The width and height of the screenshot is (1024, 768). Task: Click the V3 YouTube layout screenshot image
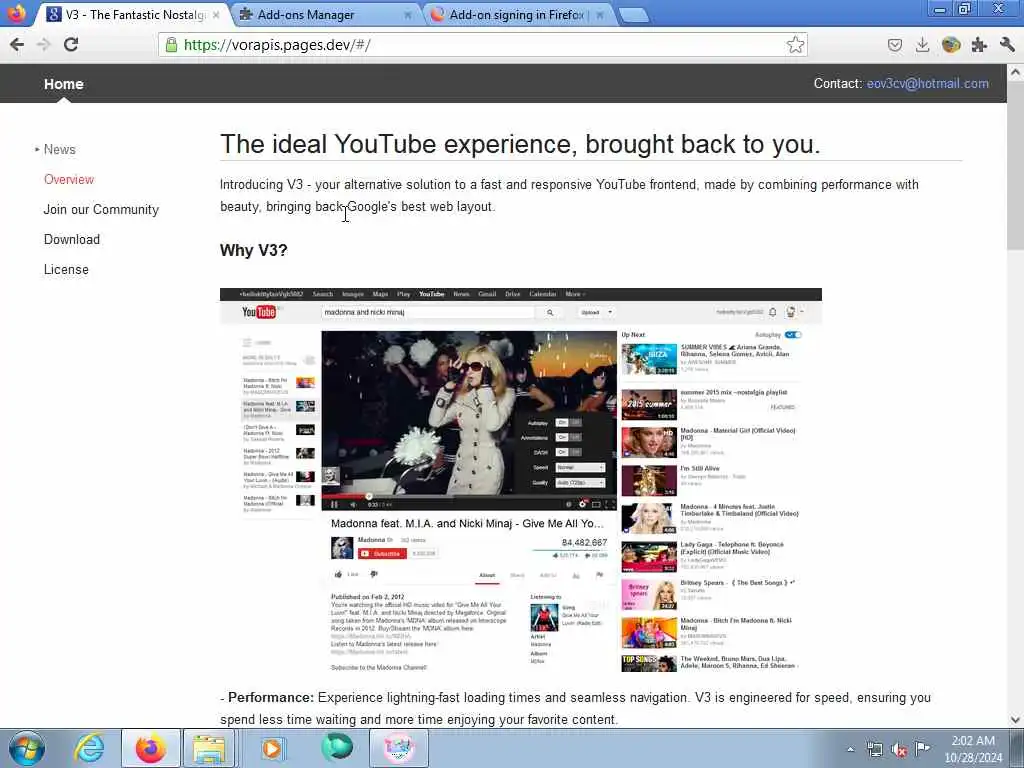pyautogui.click(x=520, y=481)
